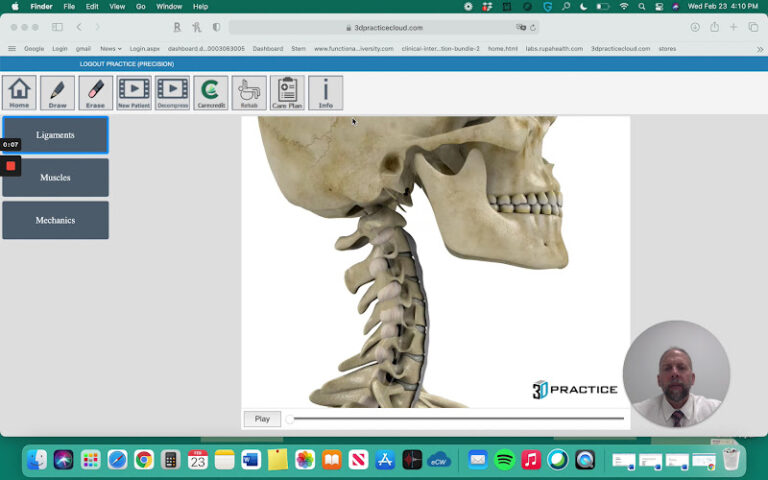Viewport: 768px width, 480px height.
Task: Open the Care Plan clipboard tool
Action: pyautogui.click(x=287, y=93)
